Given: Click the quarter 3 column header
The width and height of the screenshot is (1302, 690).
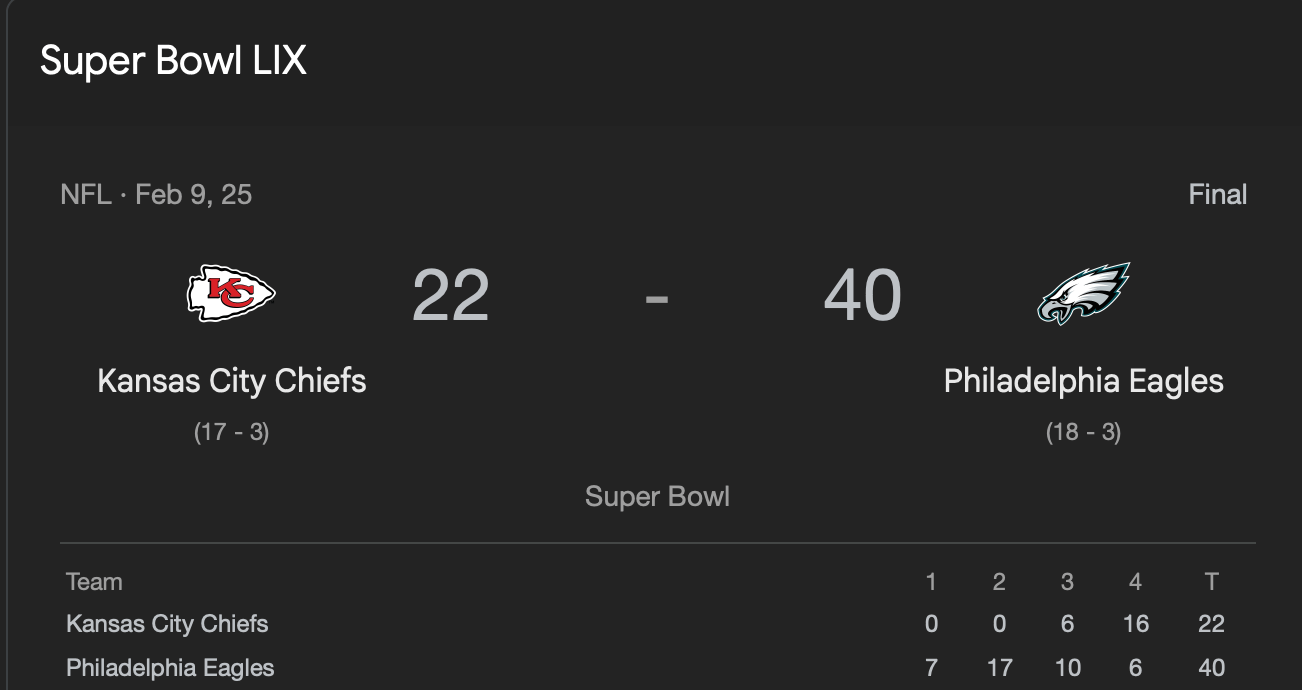Looking at the screenshot, I should click(1067, 582).
